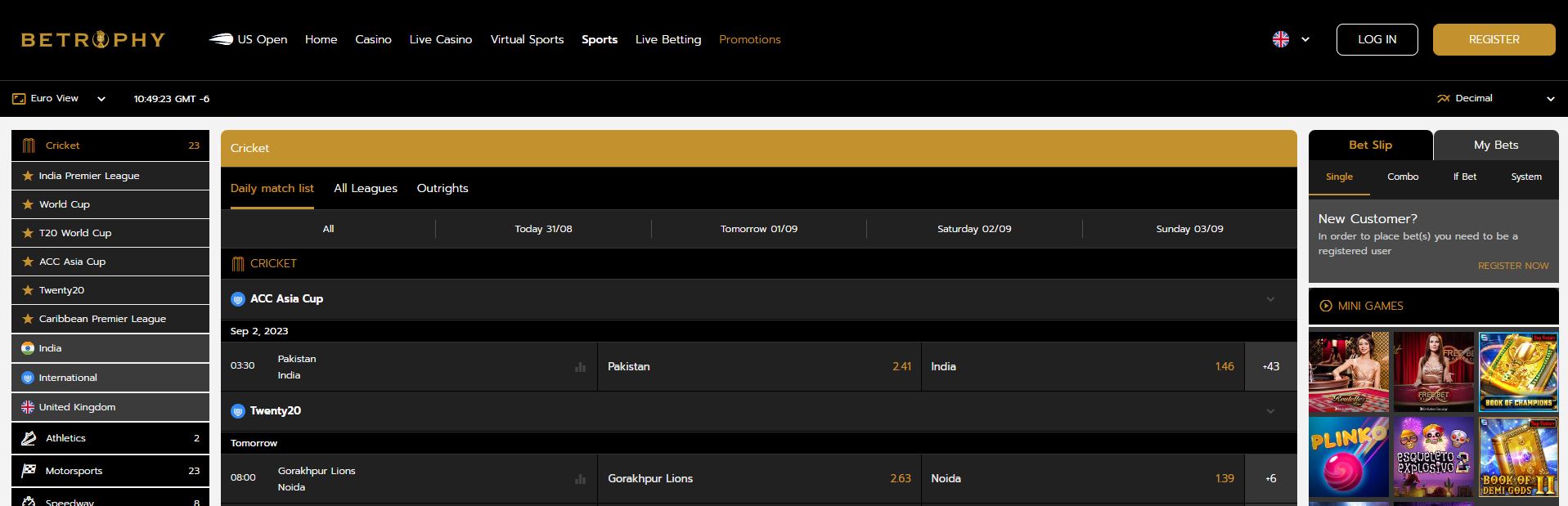The image size is (1568, 506).
Task: Expand +43 more markets for Pakistan vs India
Action: (1271, 366)
